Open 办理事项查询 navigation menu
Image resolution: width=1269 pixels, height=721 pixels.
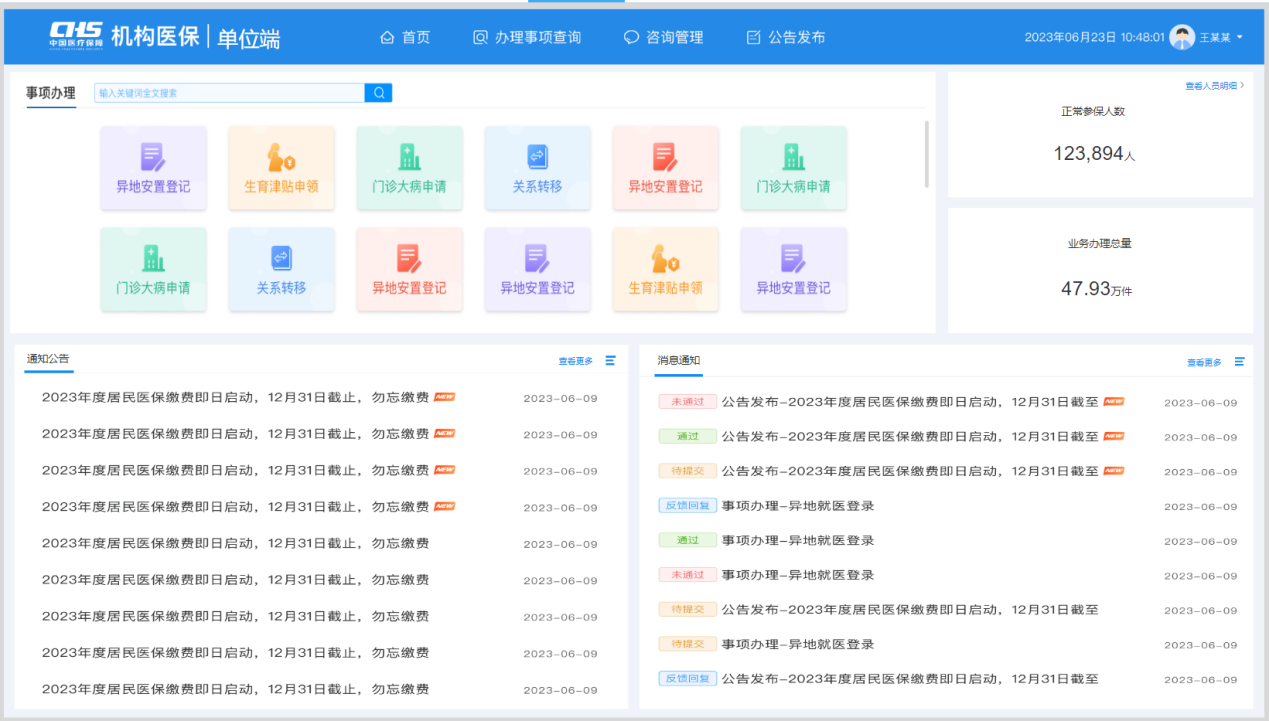coord(527,38)
